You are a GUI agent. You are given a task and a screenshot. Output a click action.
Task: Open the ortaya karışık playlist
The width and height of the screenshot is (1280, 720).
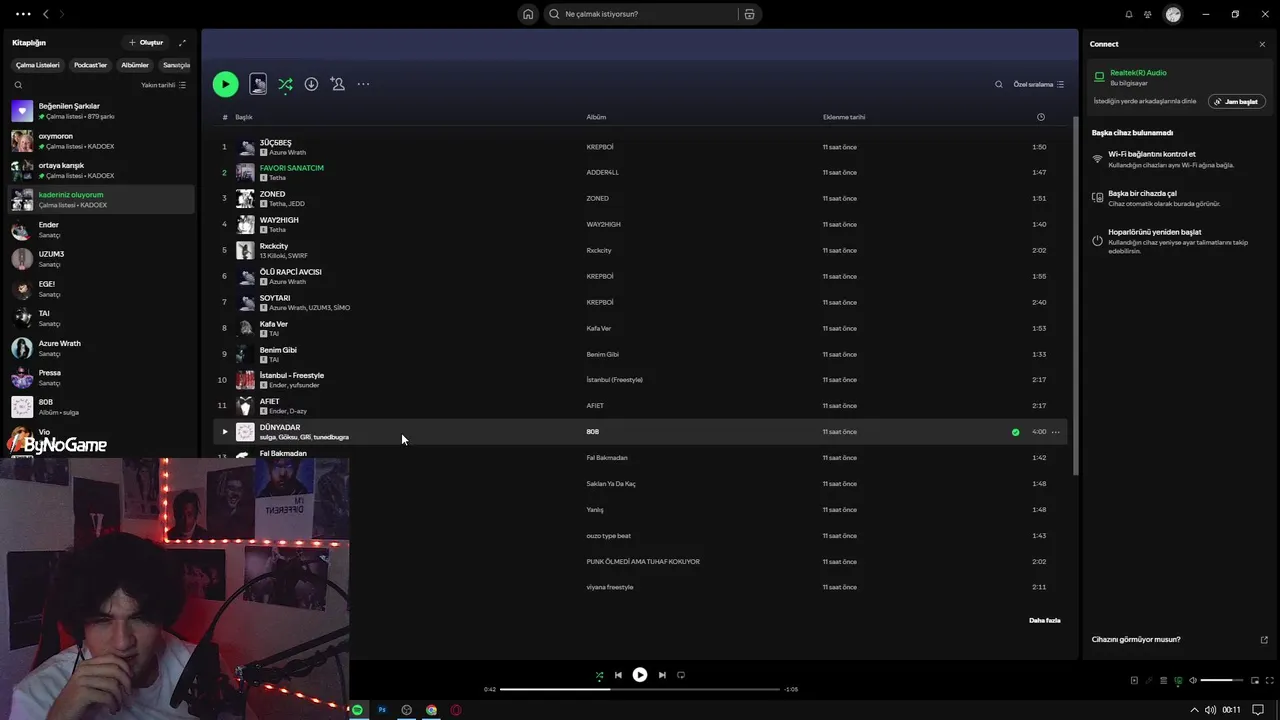101,170
